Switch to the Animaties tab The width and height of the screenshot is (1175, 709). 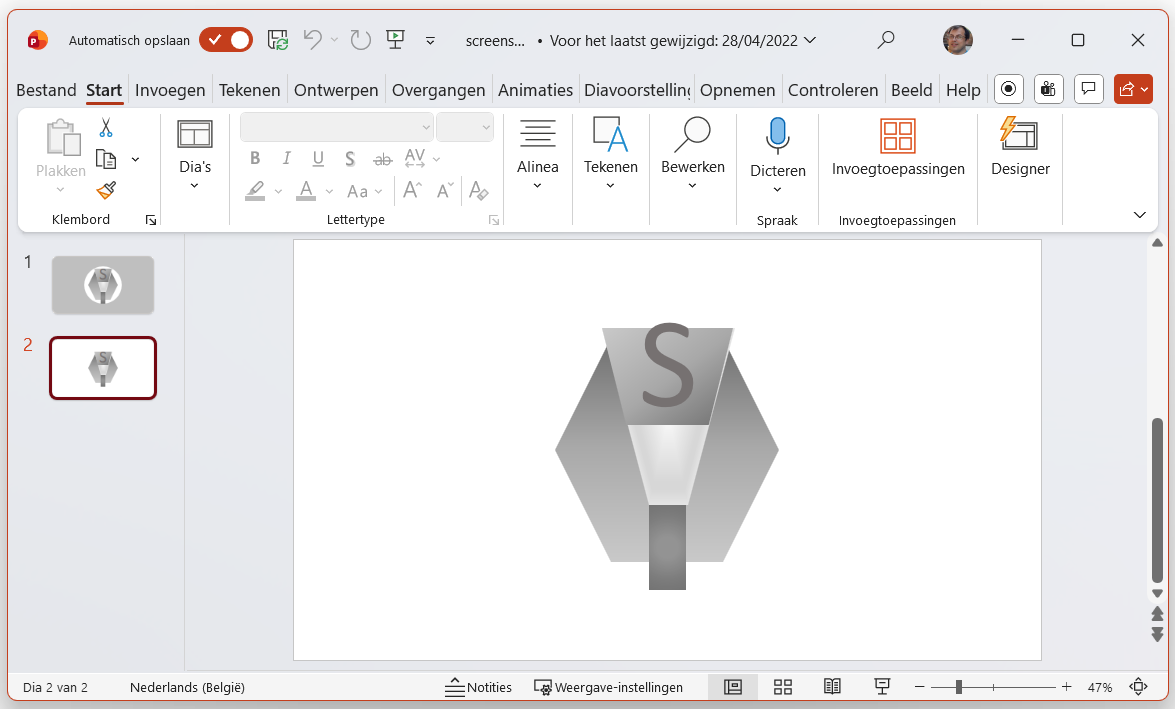535,89
